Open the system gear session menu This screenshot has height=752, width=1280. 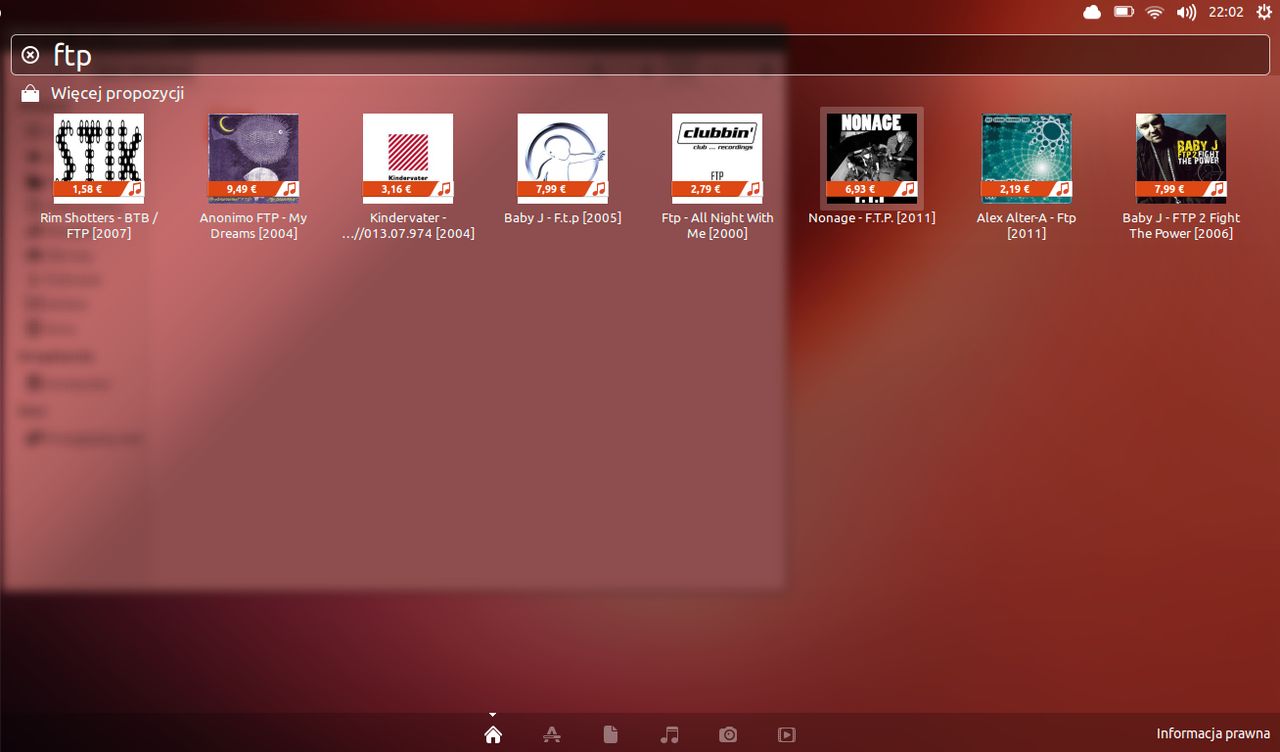1263,12
